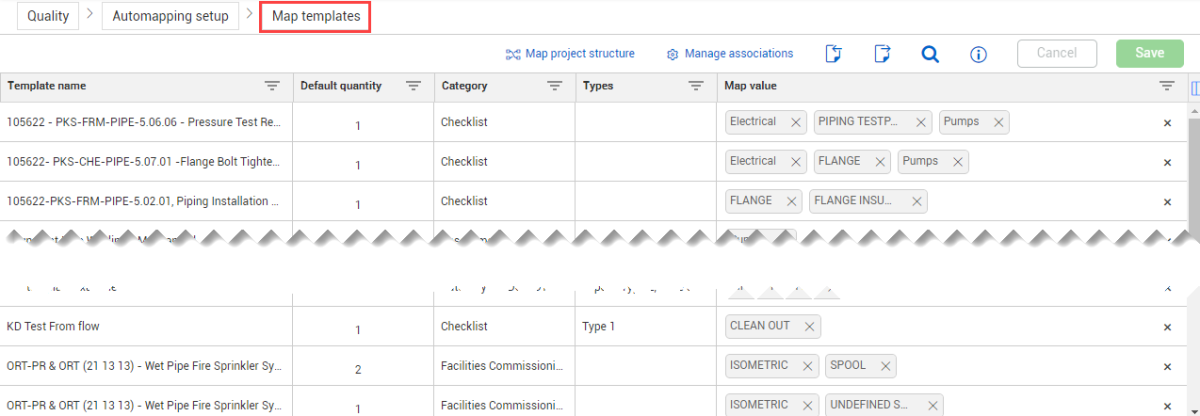Open the search magnifier icon
Image resolution: width=1200 pixels, height=416 pixels.
pyautogui.click(x=930, y=54)
